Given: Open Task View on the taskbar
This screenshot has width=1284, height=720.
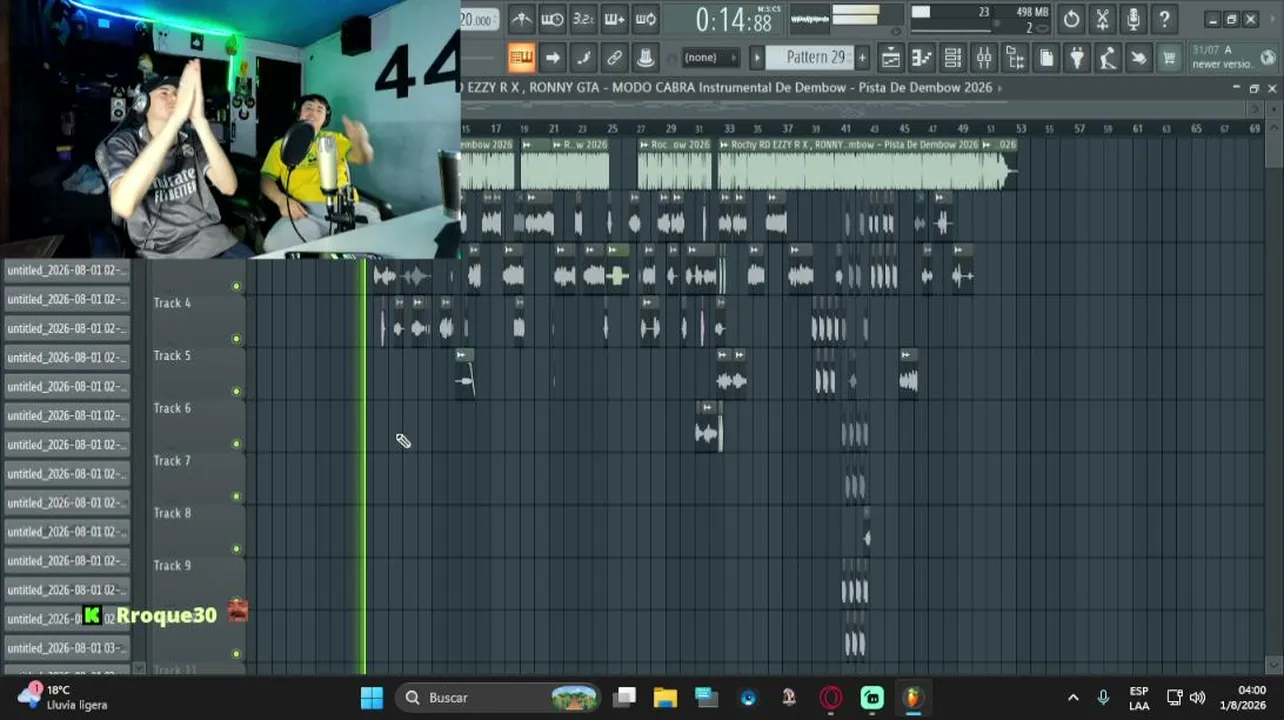Looking at the screenshot, I should pyautogui.click(x=625, y=698).
